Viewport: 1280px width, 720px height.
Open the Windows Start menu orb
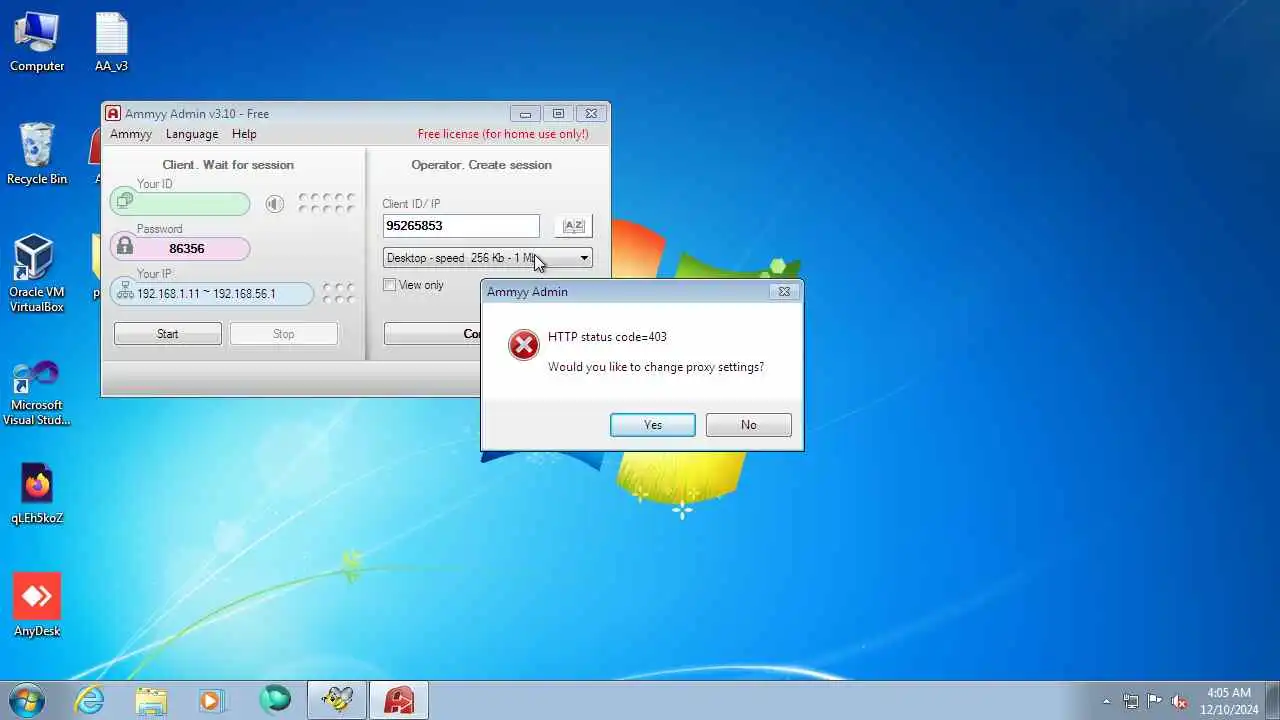27,700
